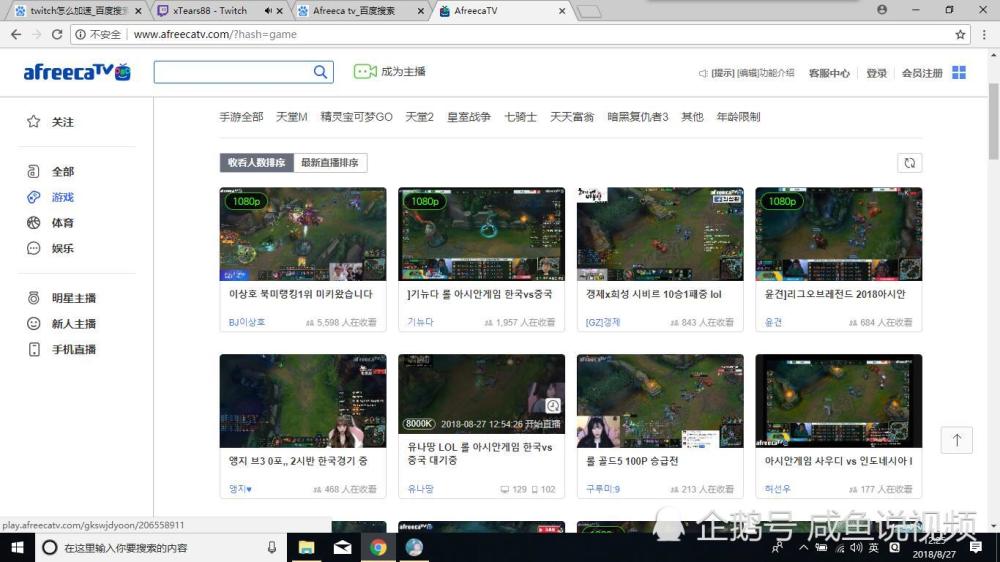This screenshot has height=562, width=1000.
Task: Mute the xTears88 Twitch tab audio
Action: (268, 11)
